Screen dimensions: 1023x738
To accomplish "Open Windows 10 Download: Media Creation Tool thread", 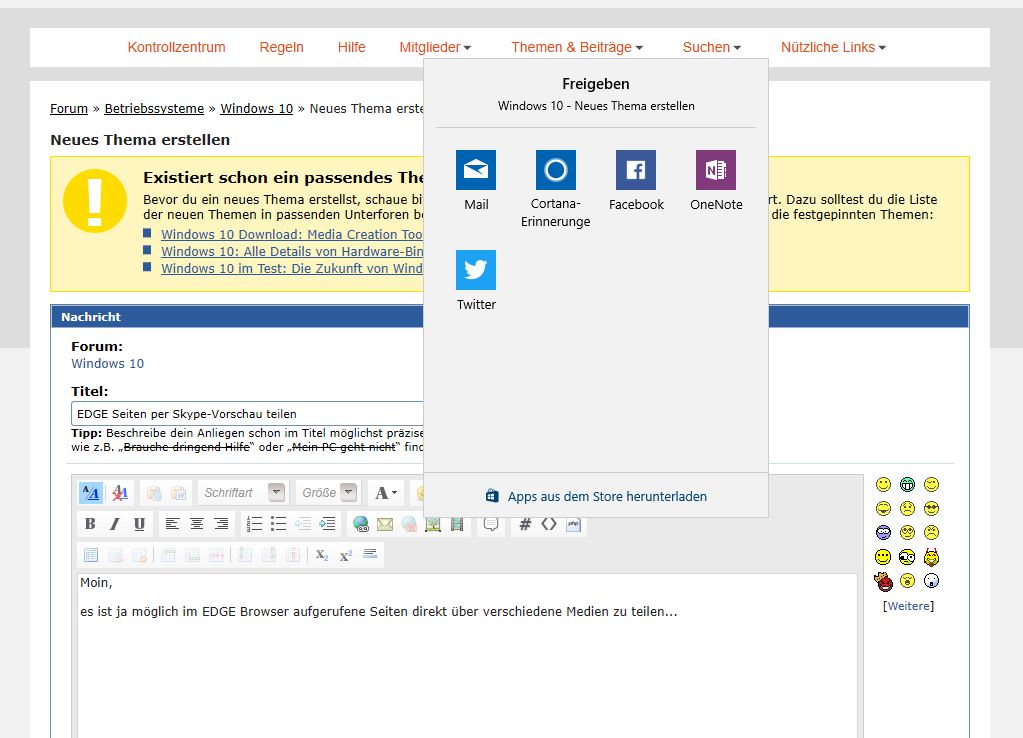I will [292, 234].
